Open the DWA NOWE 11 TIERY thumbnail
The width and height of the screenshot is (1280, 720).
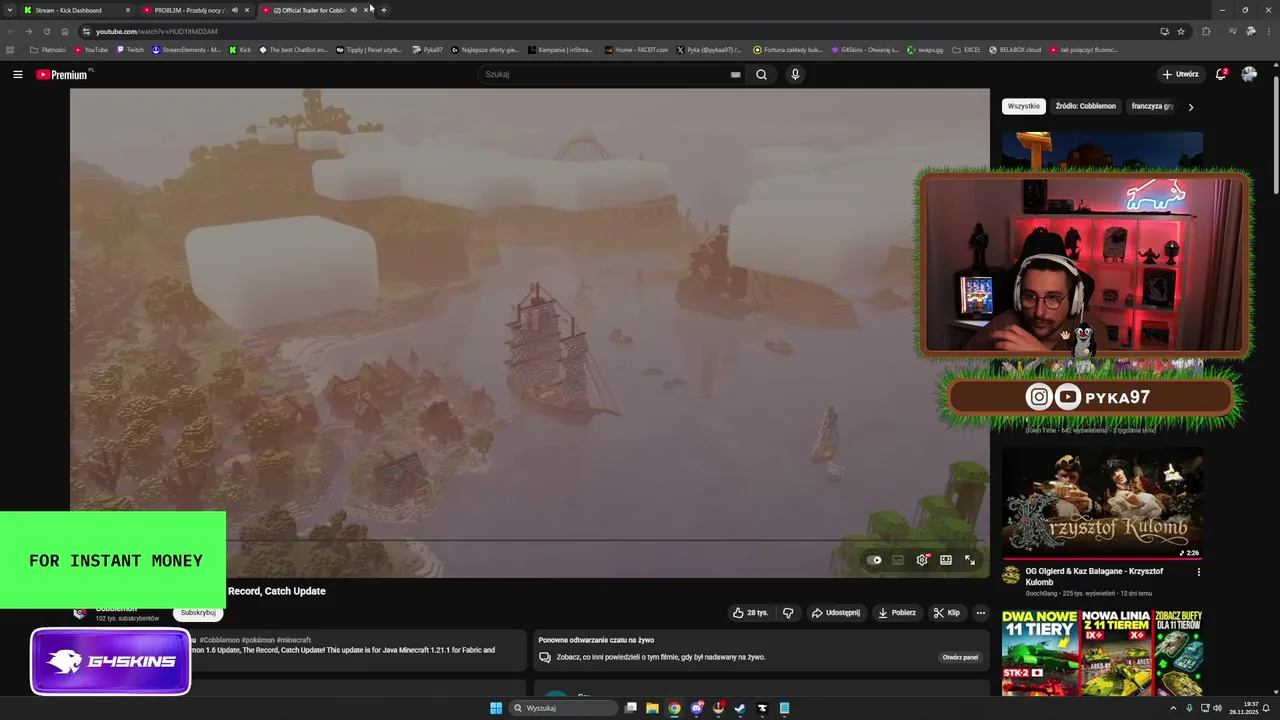point(1102,653)
